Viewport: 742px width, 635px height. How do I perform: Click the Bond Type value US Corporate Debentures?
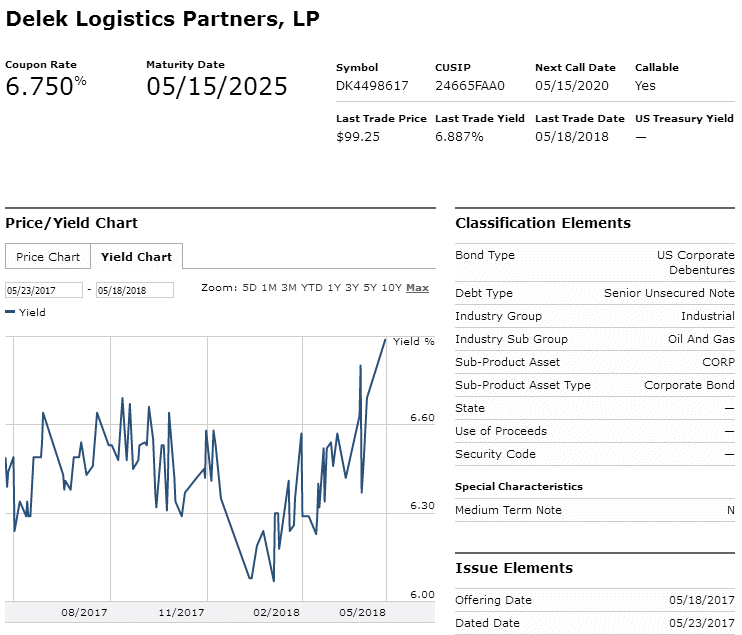[x=696, y=262]
